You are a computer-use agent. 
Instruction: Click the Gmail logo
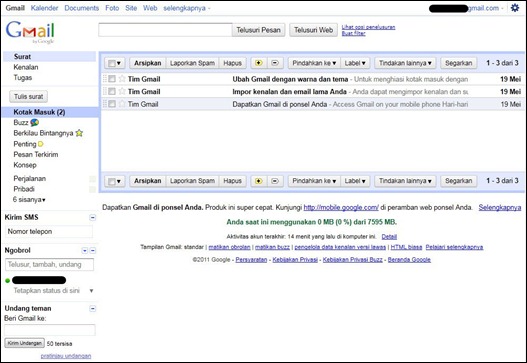[x=30, y=32]
